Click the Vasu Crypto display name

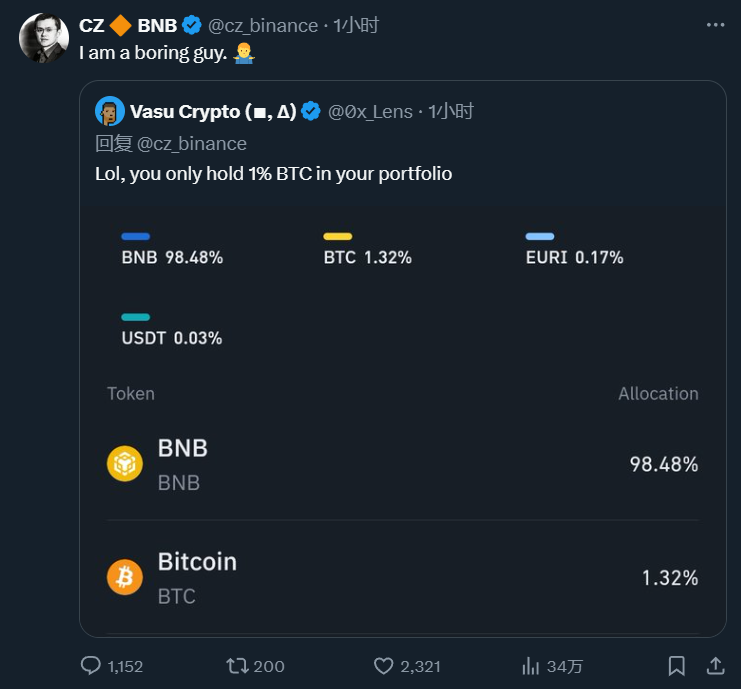click(x=213, y=111)
